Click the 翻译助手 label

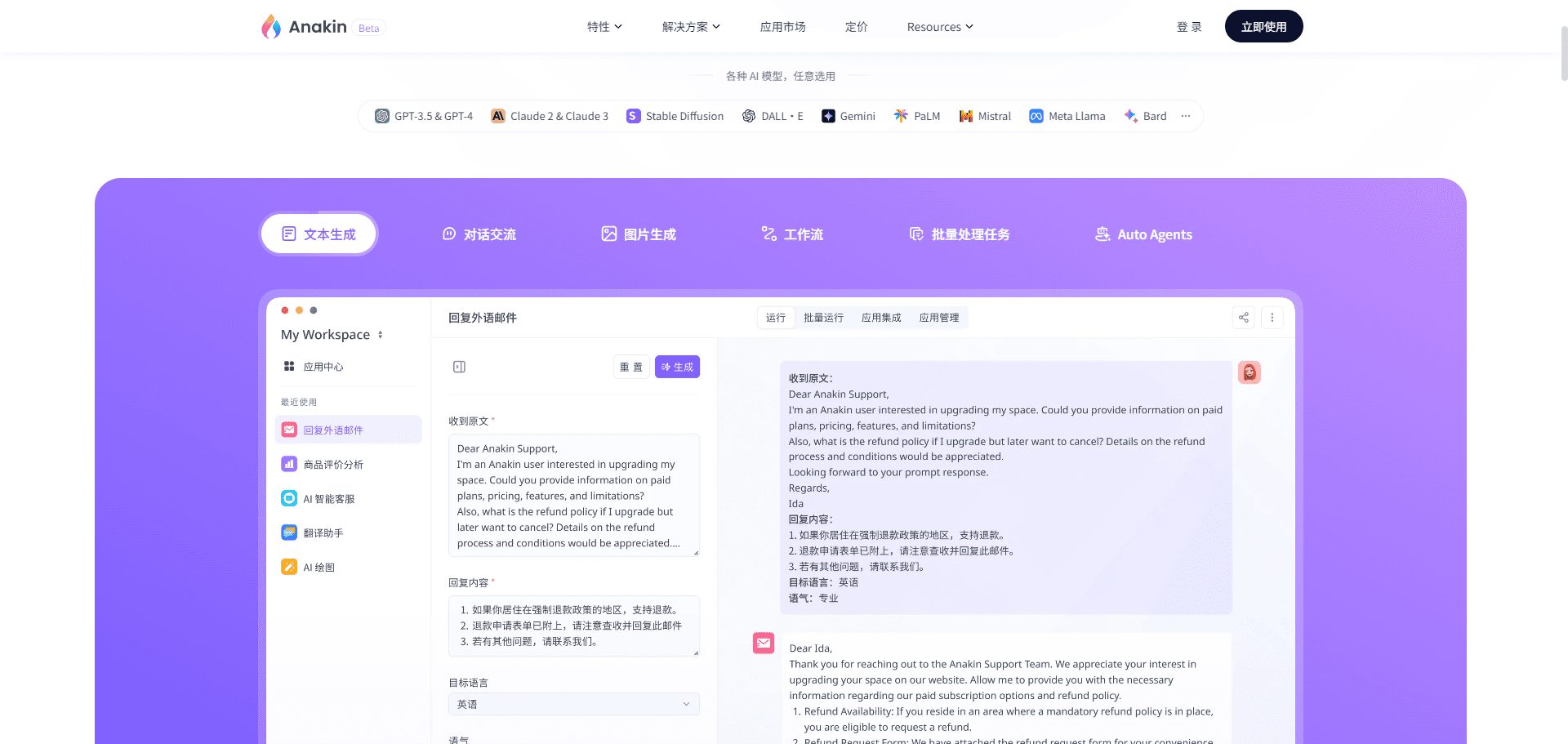[323, 533]
